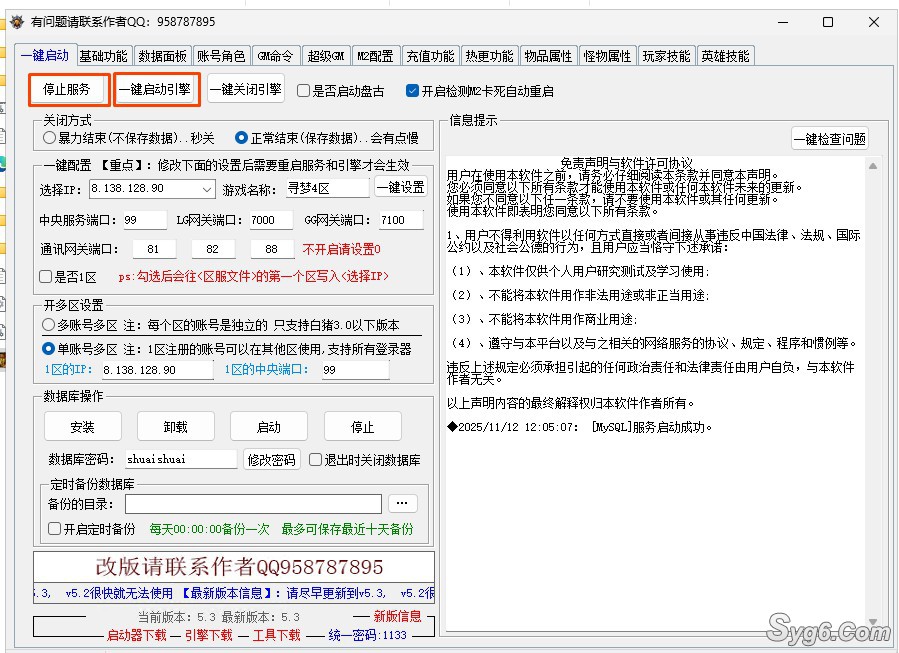
Task: Run 一键检查问题 diagnostics
Action: [x=830, y=138]
